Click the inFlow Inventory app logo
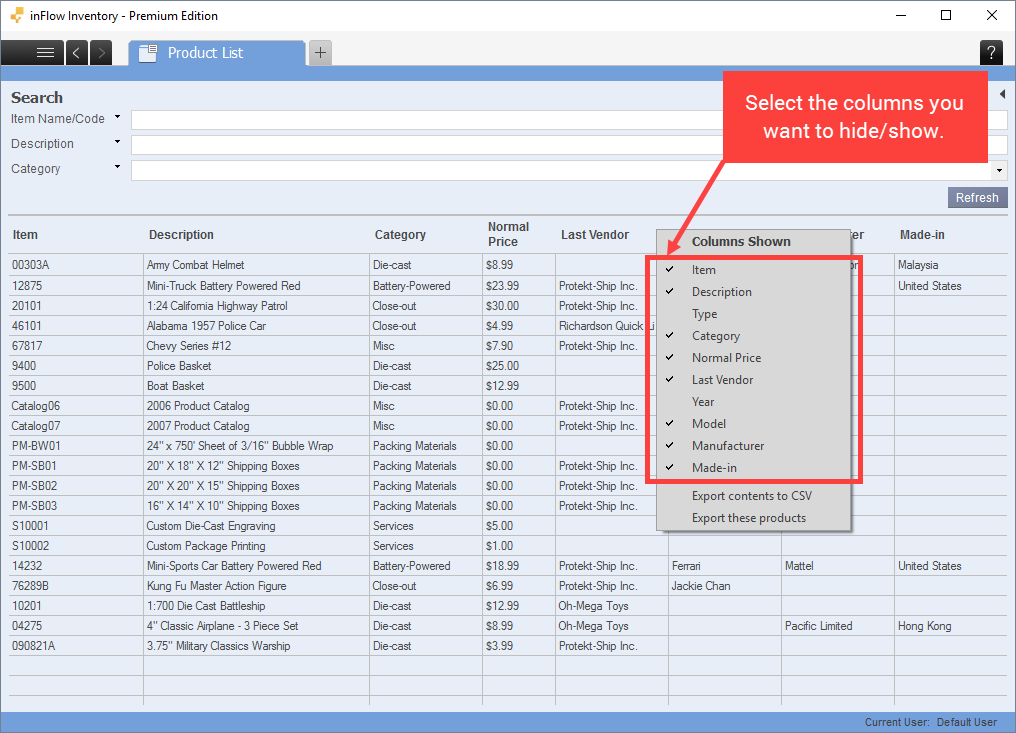The height and width of the screenshot is (733, 1016). pos(17,15)
